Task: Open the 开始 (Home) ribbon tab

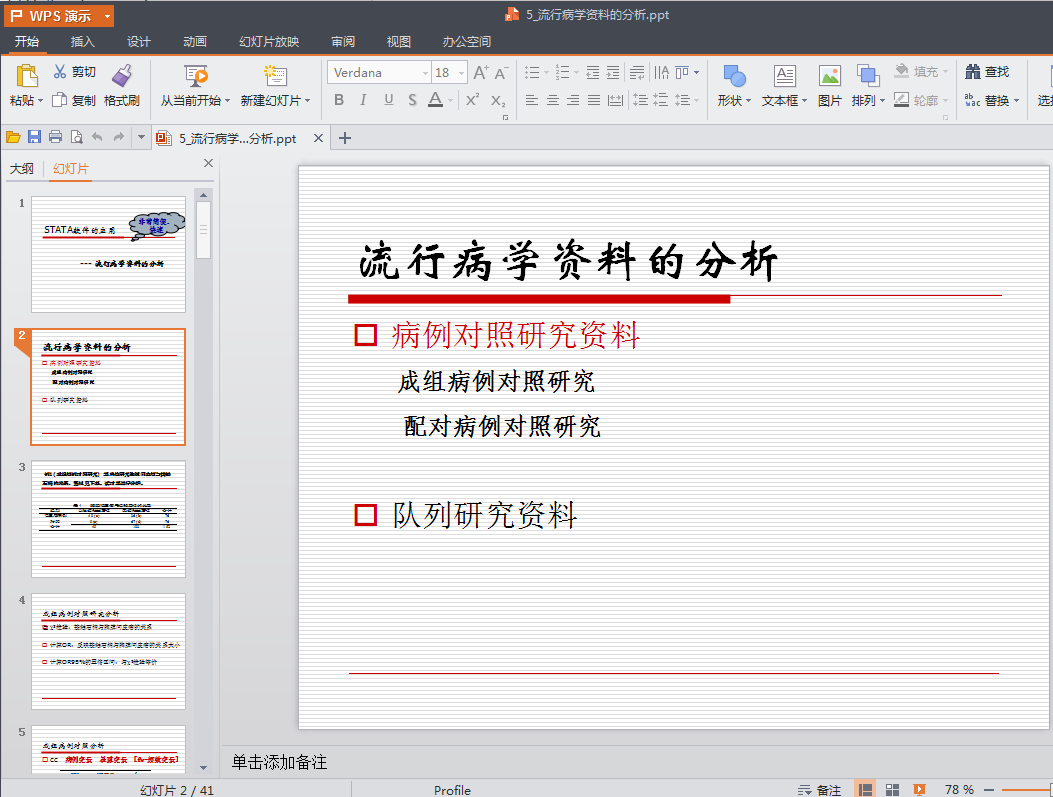Action: (x=27, y=42)
